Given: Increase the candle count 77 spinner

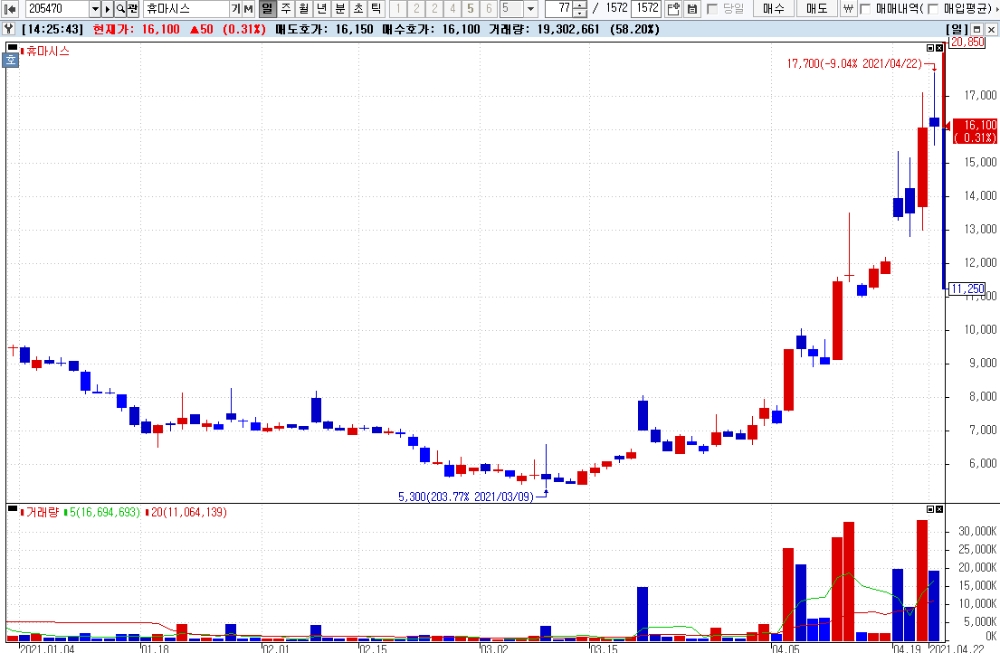Looking at the screenshot, I should point(580,5).
